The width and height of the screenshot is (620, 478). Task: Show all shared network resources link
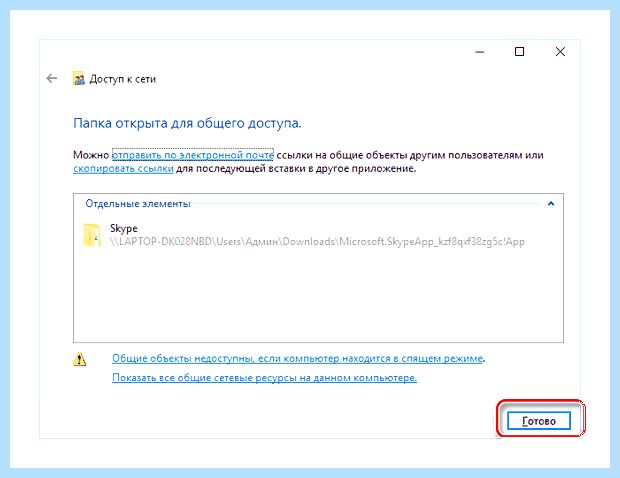point(265,378)
